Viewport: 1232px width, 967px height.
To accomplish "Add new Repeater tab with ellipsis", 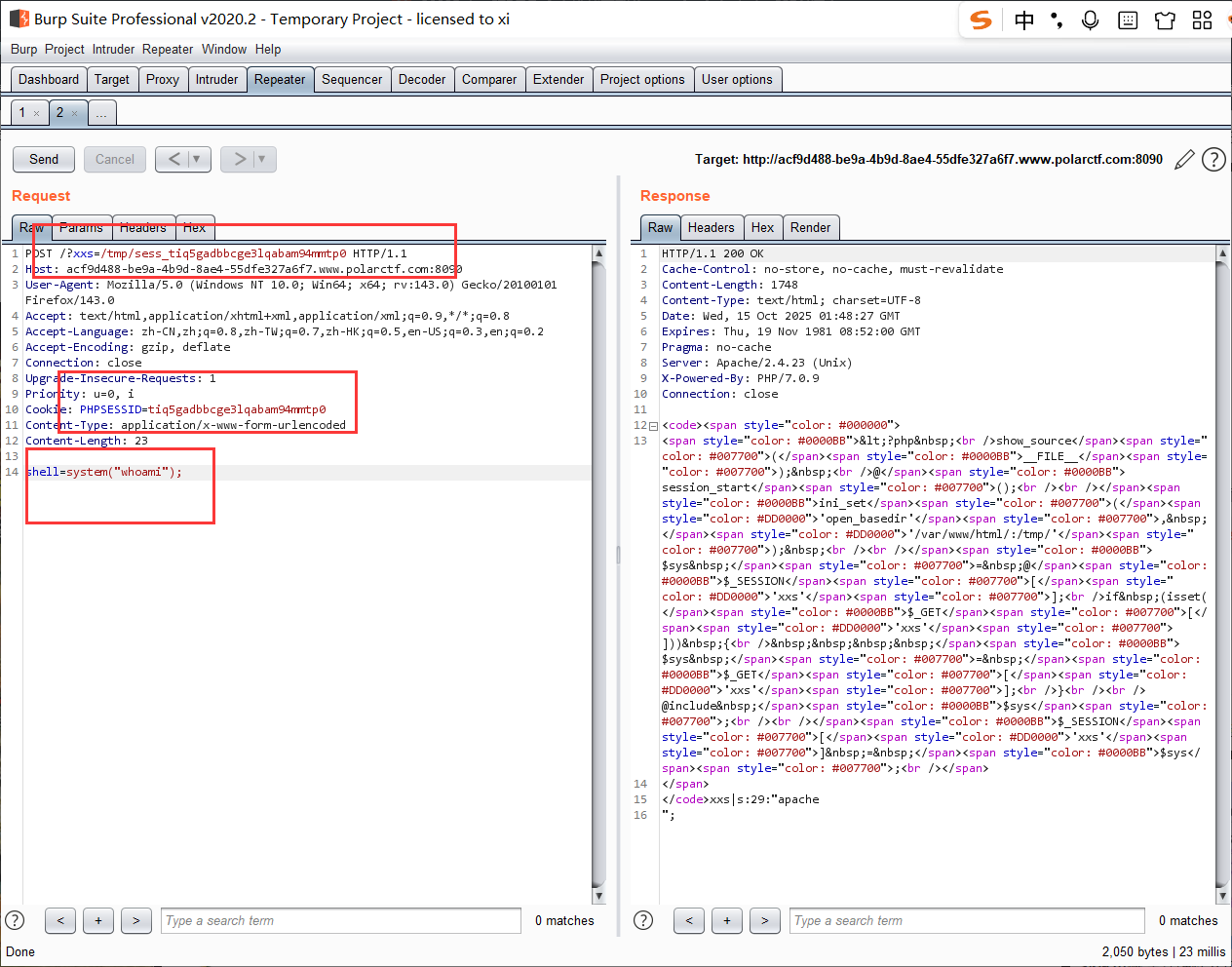I will point(101,114).
